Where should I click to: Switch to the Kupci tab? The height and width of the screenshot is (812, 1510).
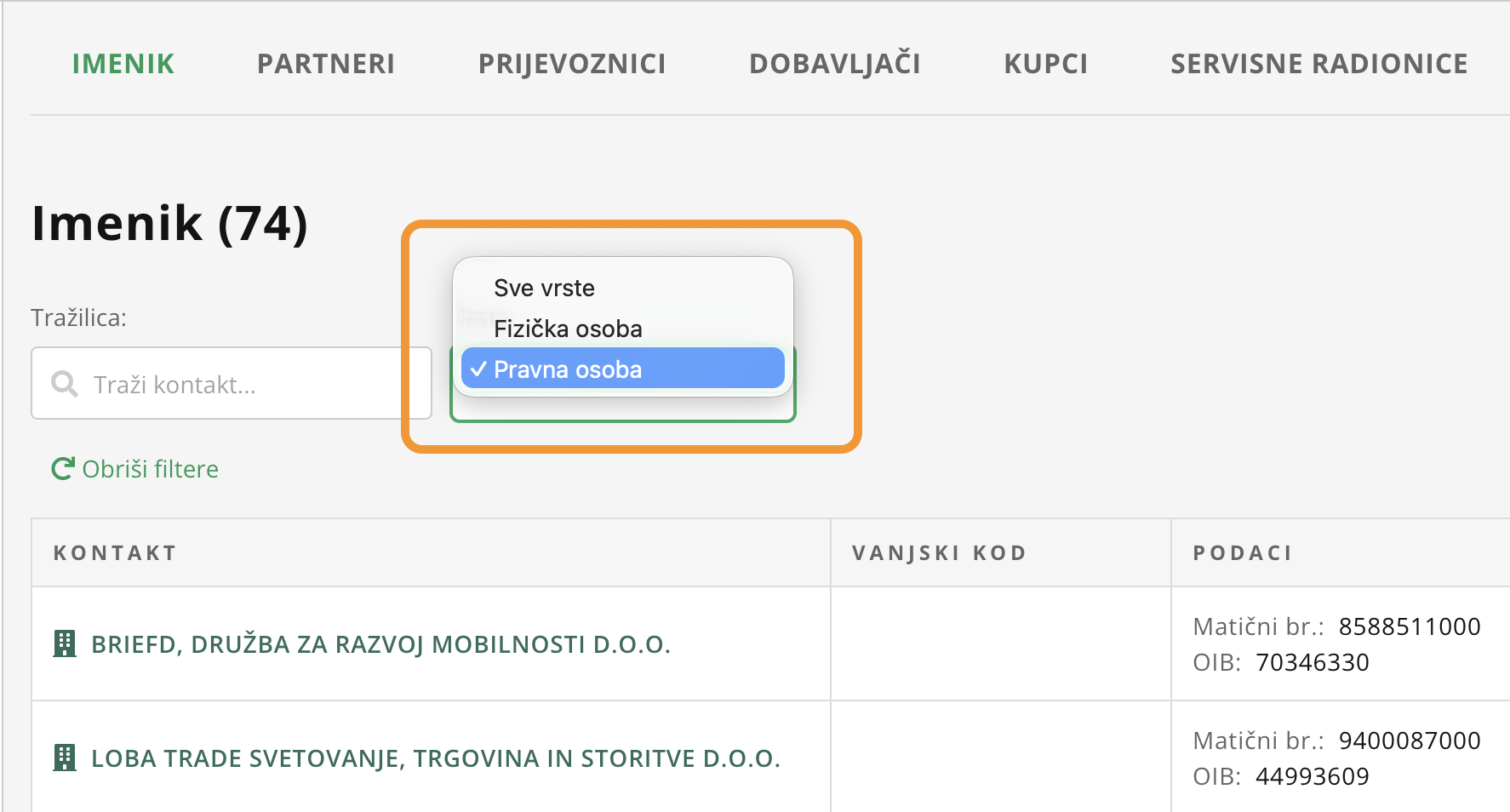tap(1046, 64)
